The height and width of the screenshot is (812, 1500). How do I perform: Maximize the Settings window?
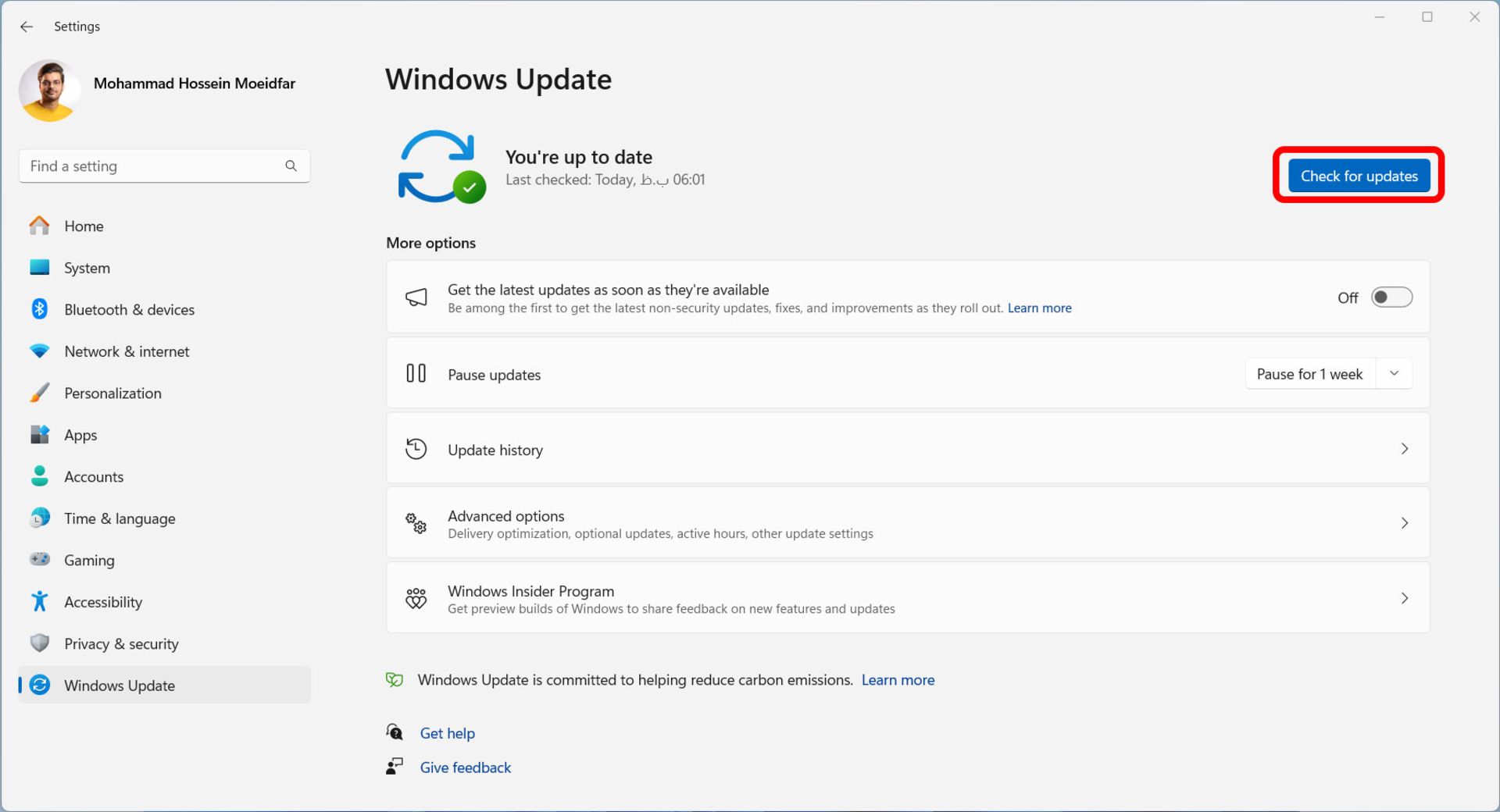pos(1427,17)
